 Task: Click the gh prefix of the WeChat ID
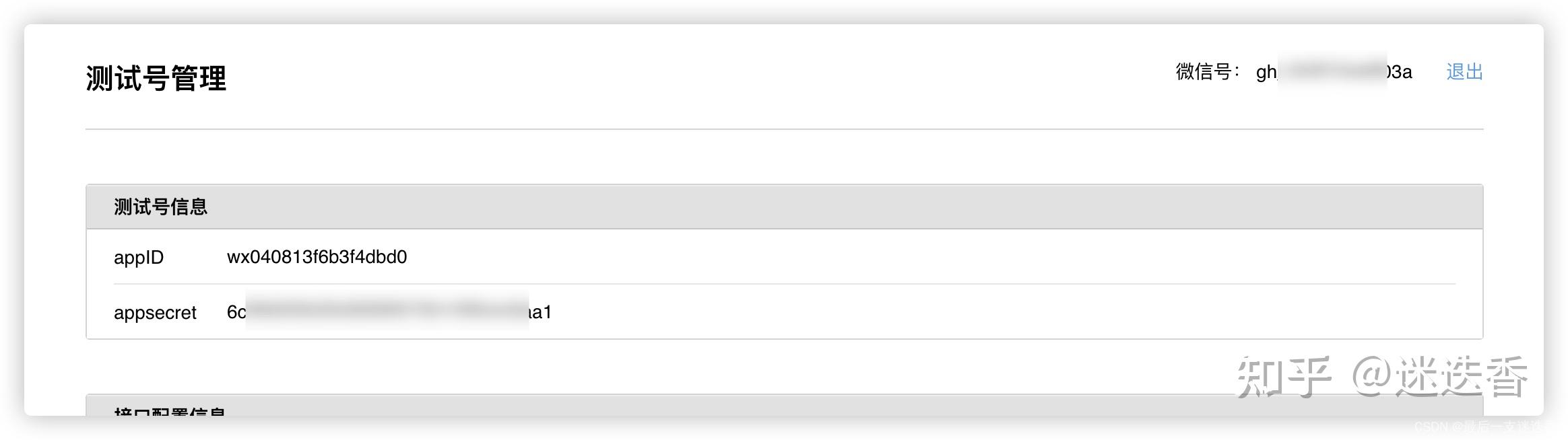tap(1266, 72)
